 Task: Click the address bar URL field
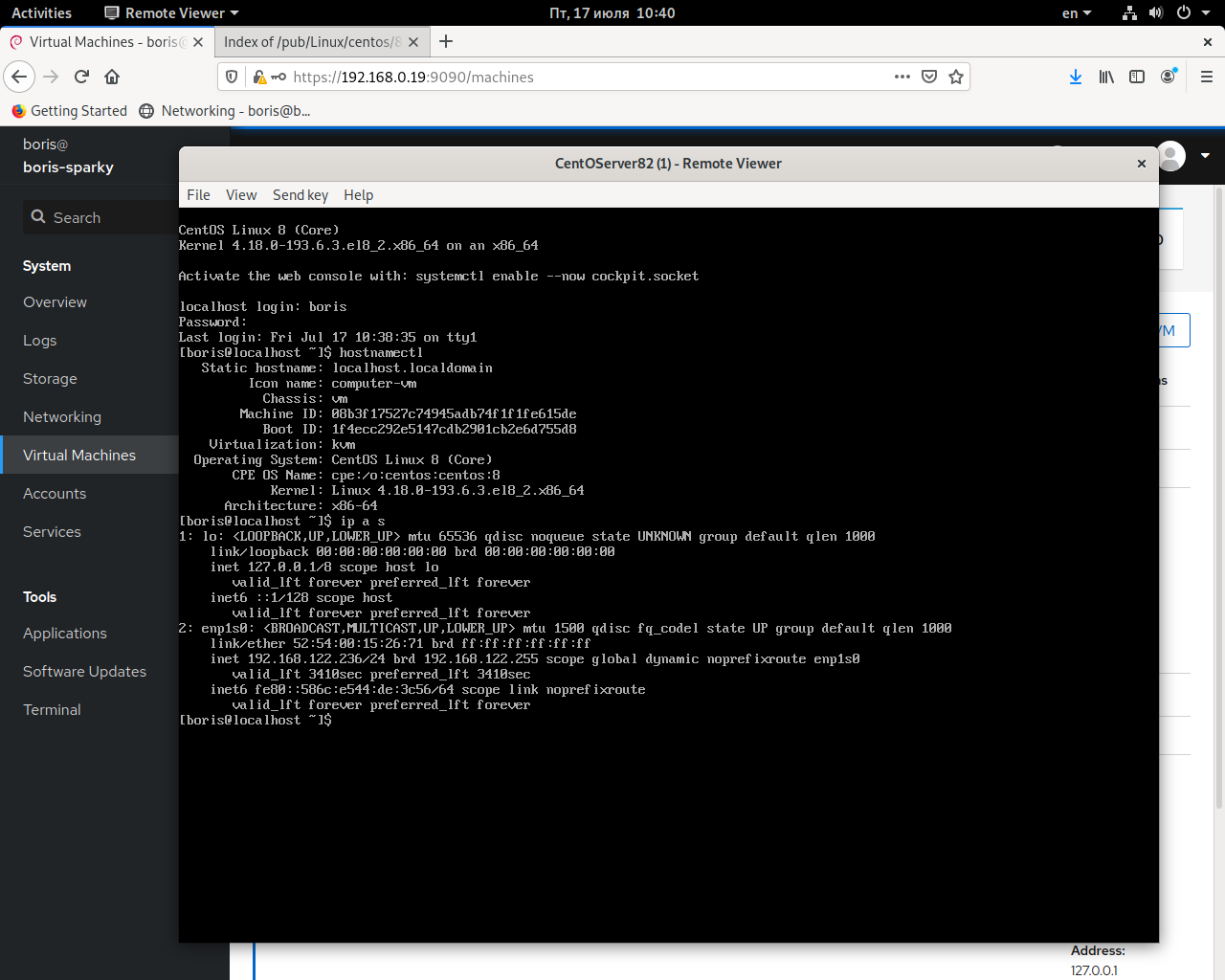click(x=574, y=77)
